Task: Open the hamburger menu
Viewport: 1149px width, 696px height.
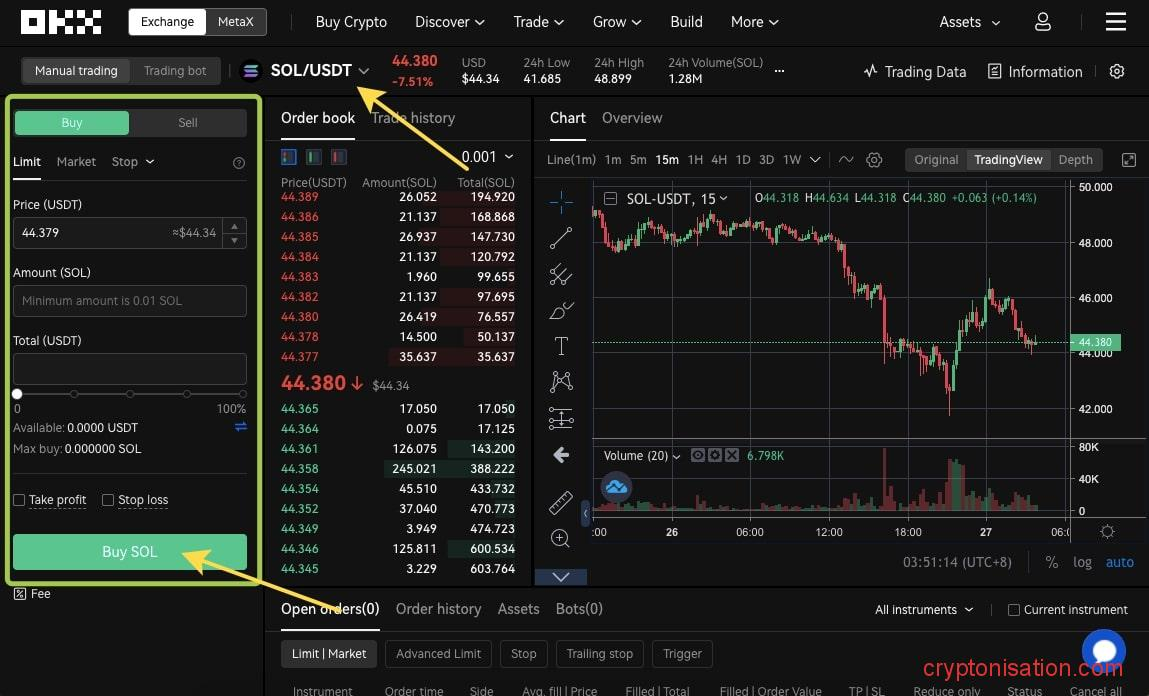Action: (x=1115, y=22)
